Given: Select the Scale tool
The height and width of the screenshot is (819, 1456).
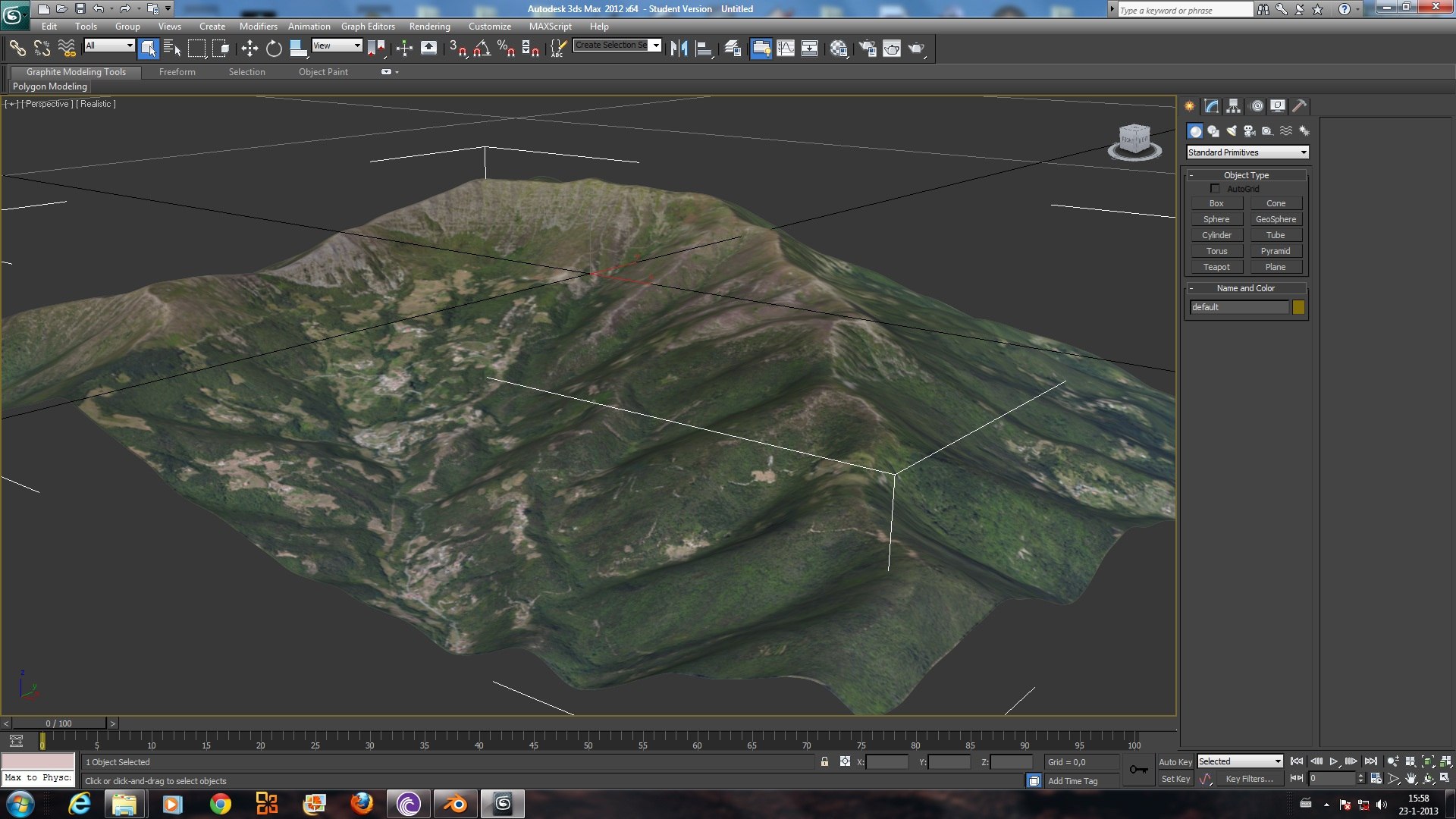Looking at the screenshot, I should 298,49.
